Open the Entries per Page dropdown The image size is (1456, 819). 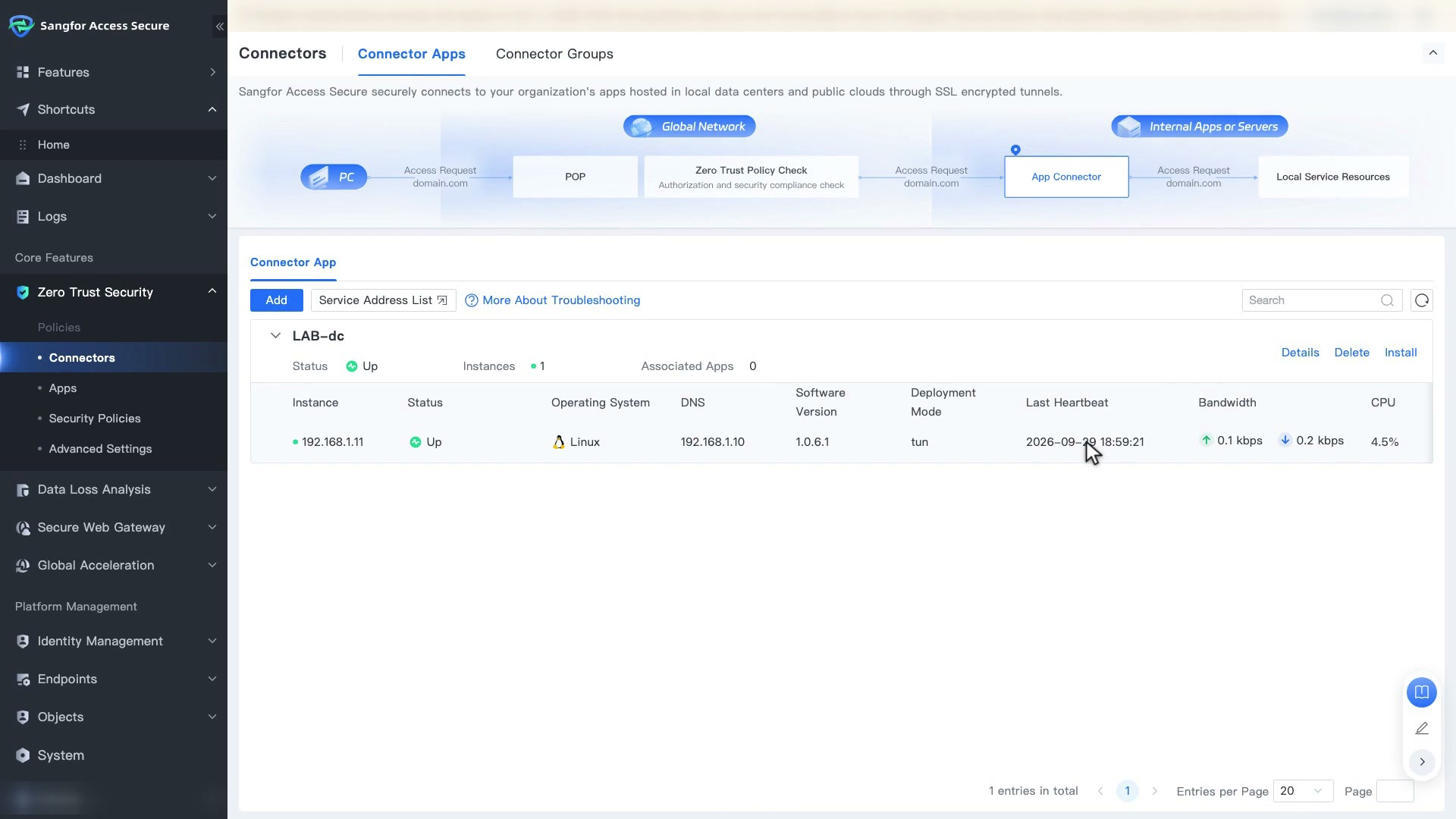click(x=1303, y=791)
